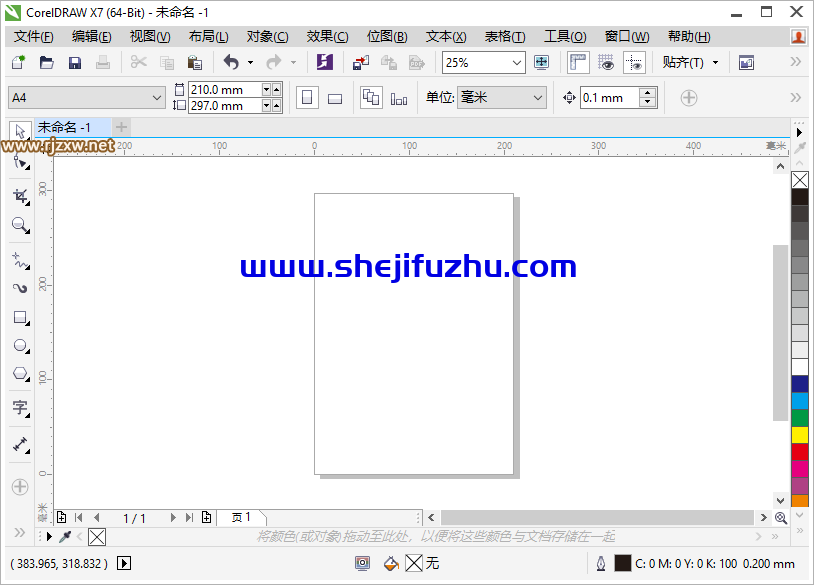The width and height of the screenshot is (814, 585).
Task: Toggle the All Pages layout button
Action: pyautogui.click(x=371, y=98)
